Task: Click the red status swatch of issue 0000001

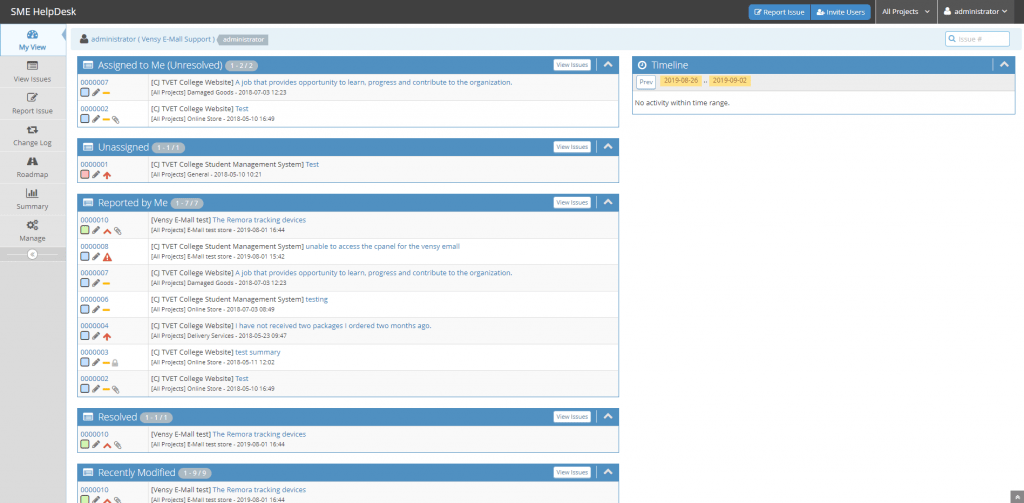Action: [85, 175]
